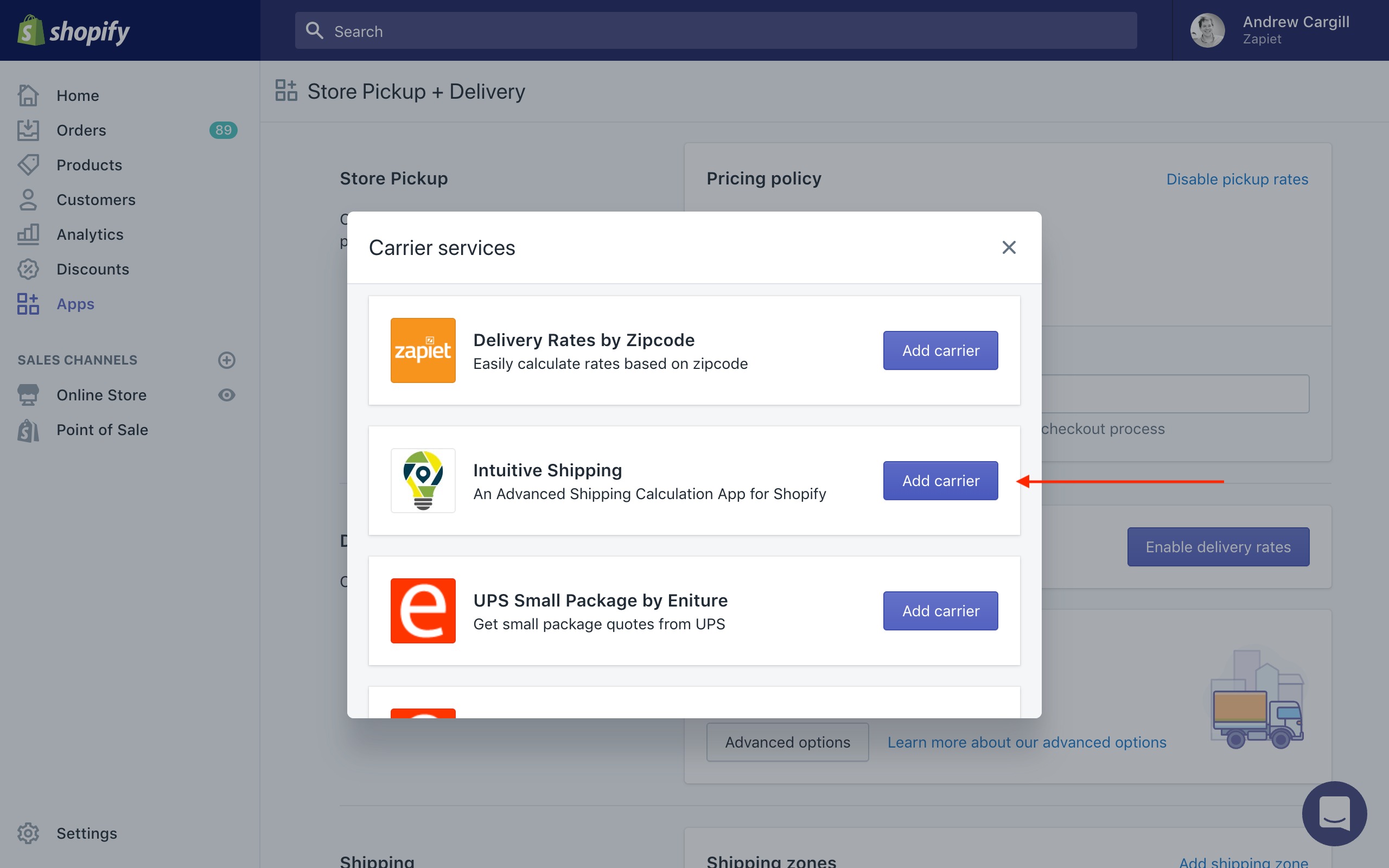Open the Analytics section
The height and width of the screenshot is (868, 1389).
(x=90, y=235)
